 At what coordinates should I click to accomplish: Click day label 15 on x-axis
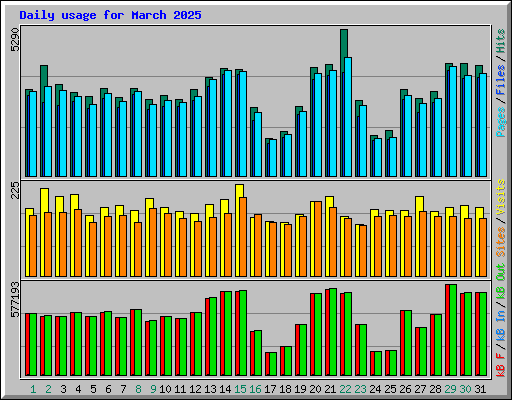[x=240, y=389]
